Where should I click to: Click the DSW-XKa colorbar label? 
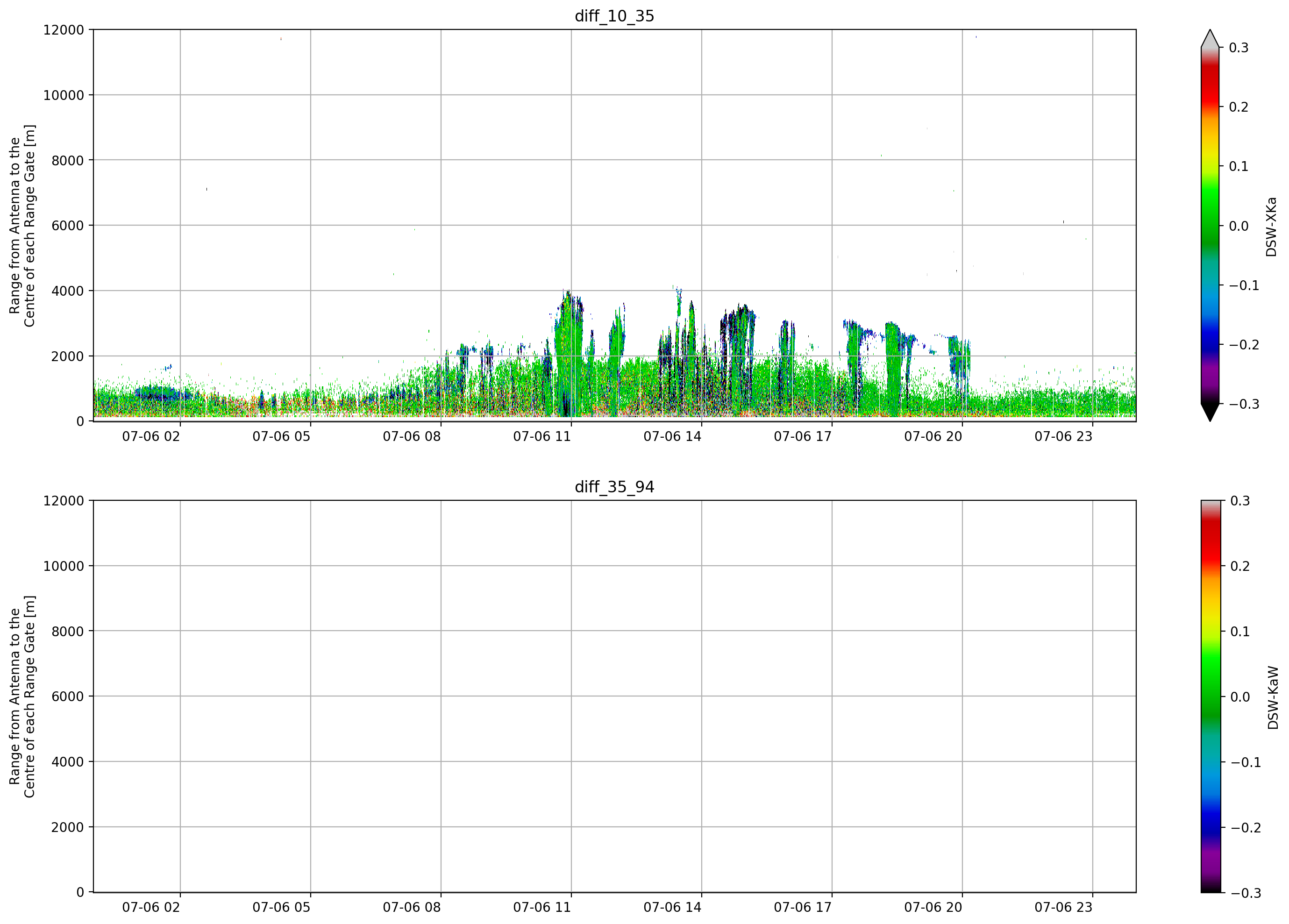[1272, 227]
